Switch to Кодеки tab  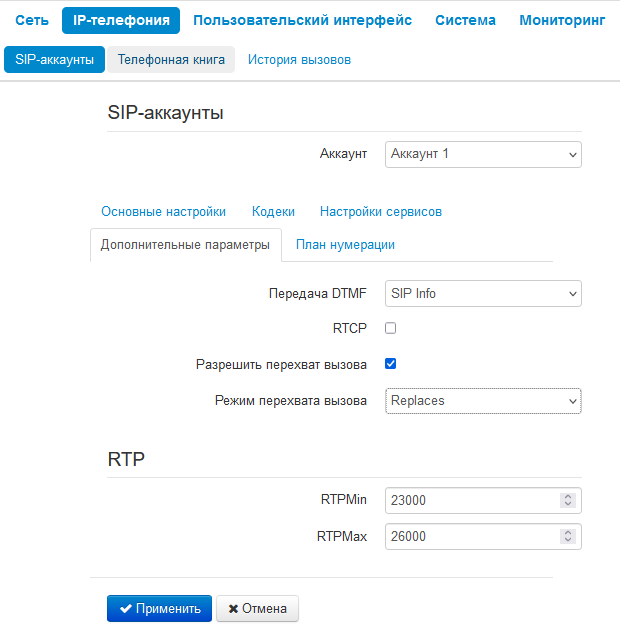273,211
